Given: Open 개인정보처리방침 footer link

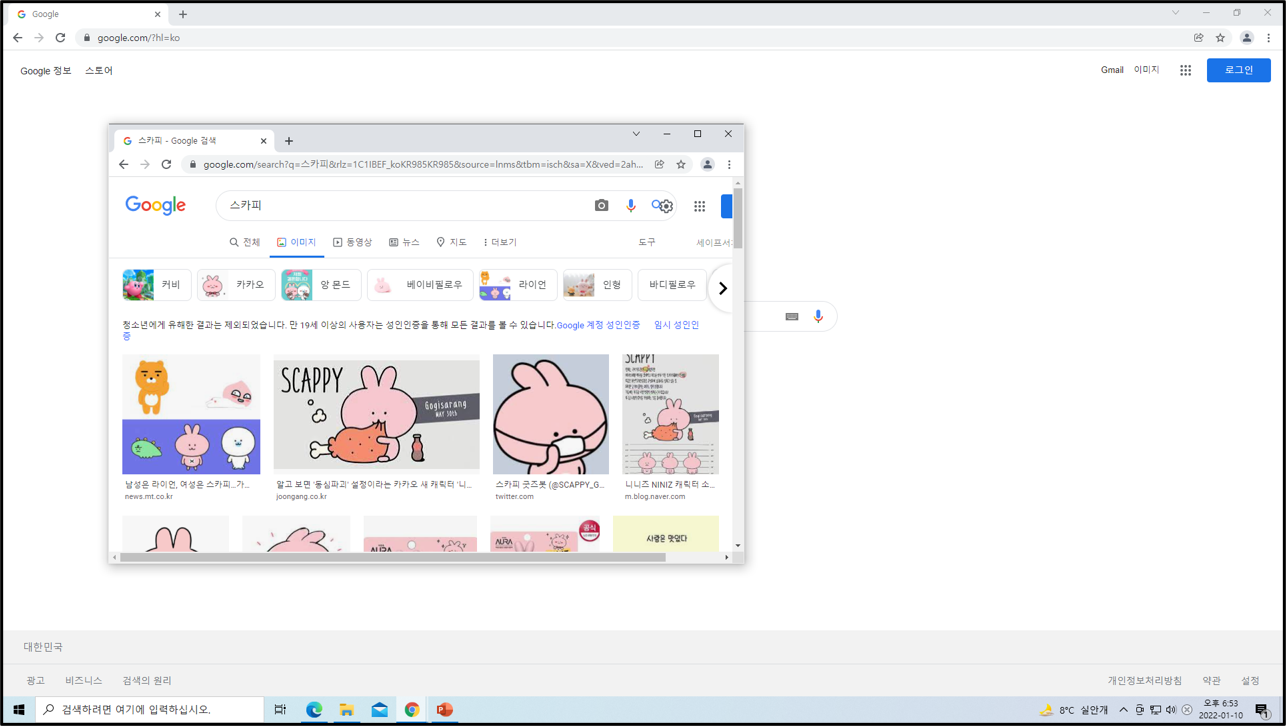Looking at the screenshot, I should pos(1144,680).
